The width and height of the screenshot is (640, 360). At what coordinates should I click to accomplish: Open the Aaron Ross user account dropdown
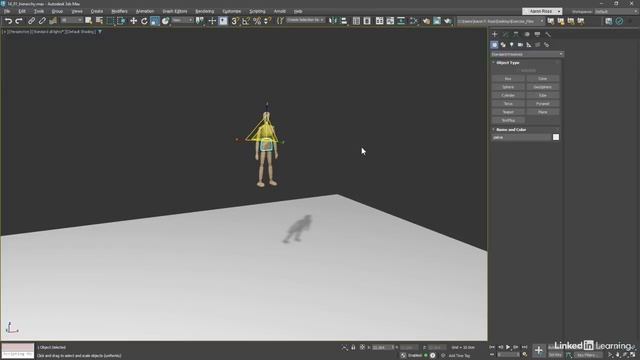542,11
